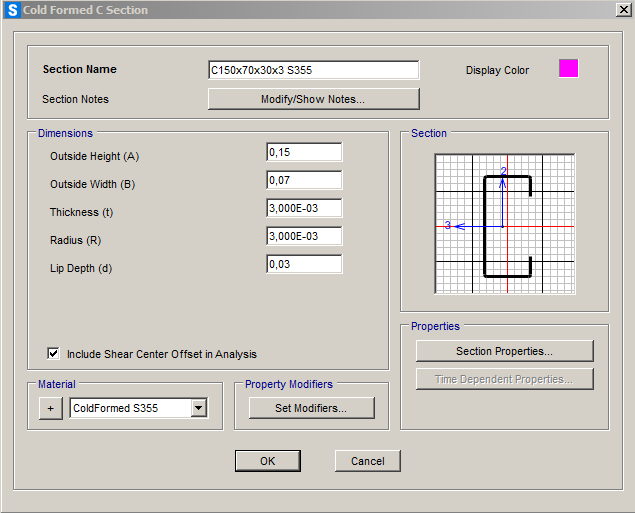Click the axis 3 arrow label in preview
Screen dimensions: 635x513
pyautogui.click(x=449, y=225)
